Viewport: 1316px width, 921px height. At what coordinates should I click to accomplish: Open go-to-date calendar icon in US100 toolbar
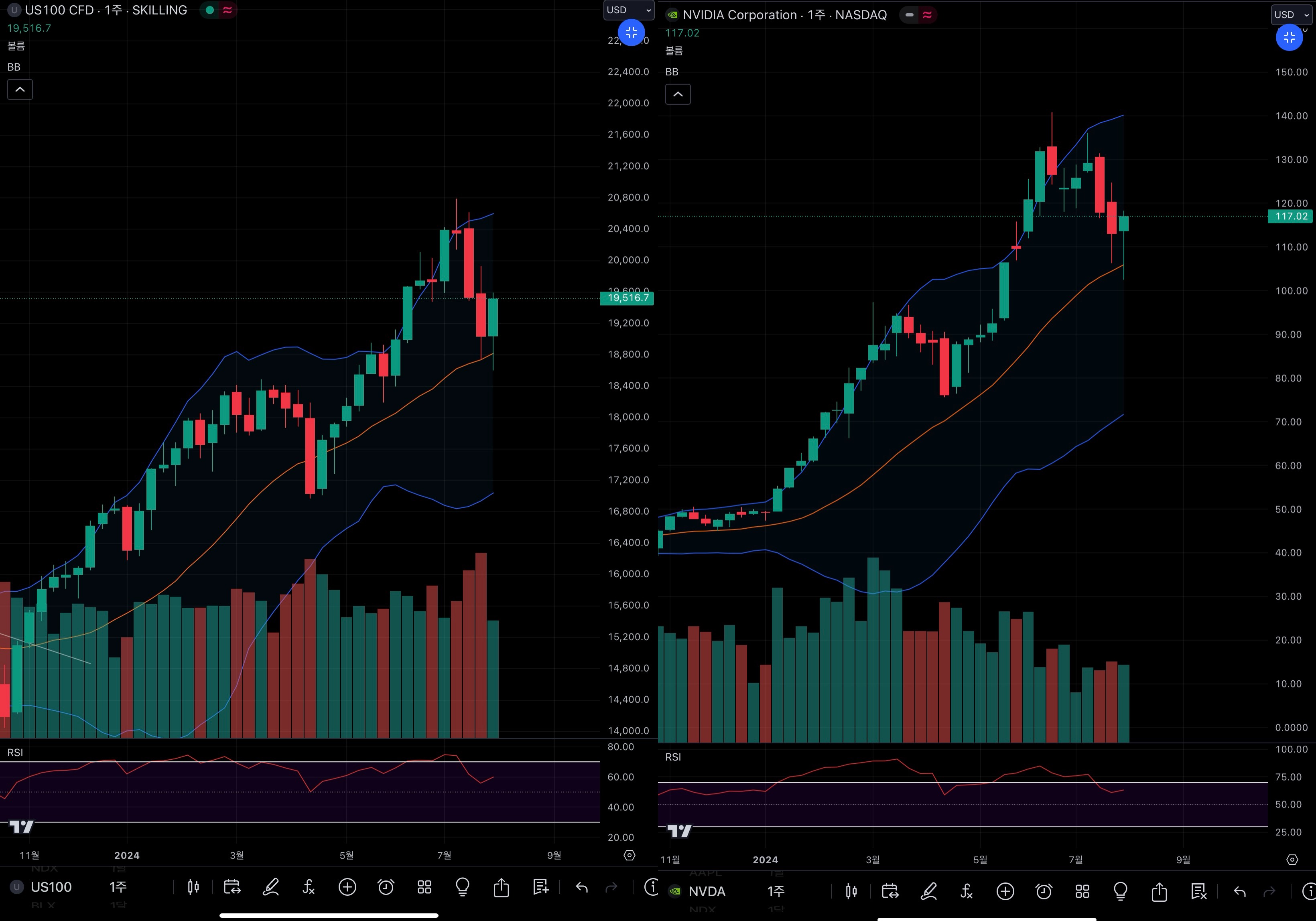click(232, 887)
